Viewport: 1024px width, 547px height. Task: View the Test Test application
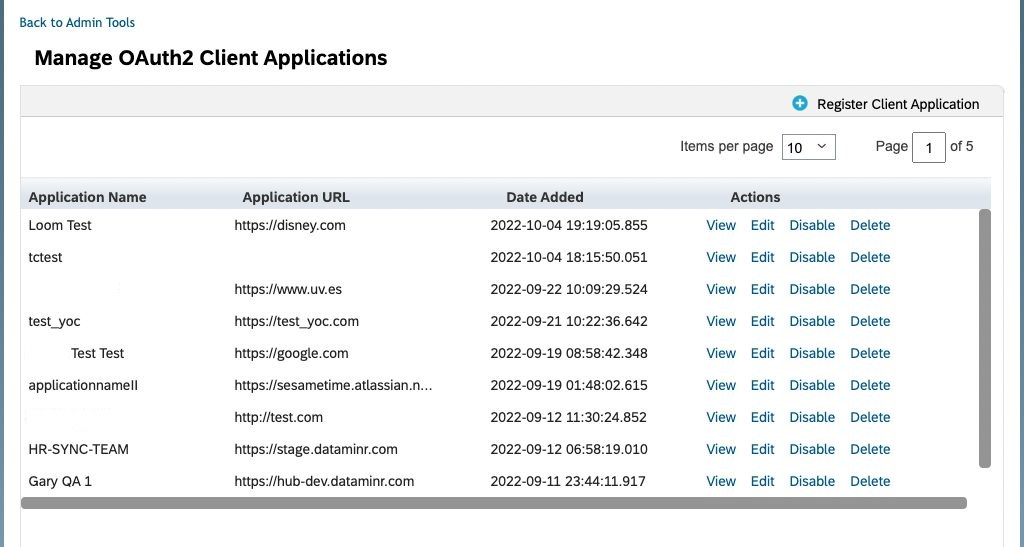[x=721, y=353]
